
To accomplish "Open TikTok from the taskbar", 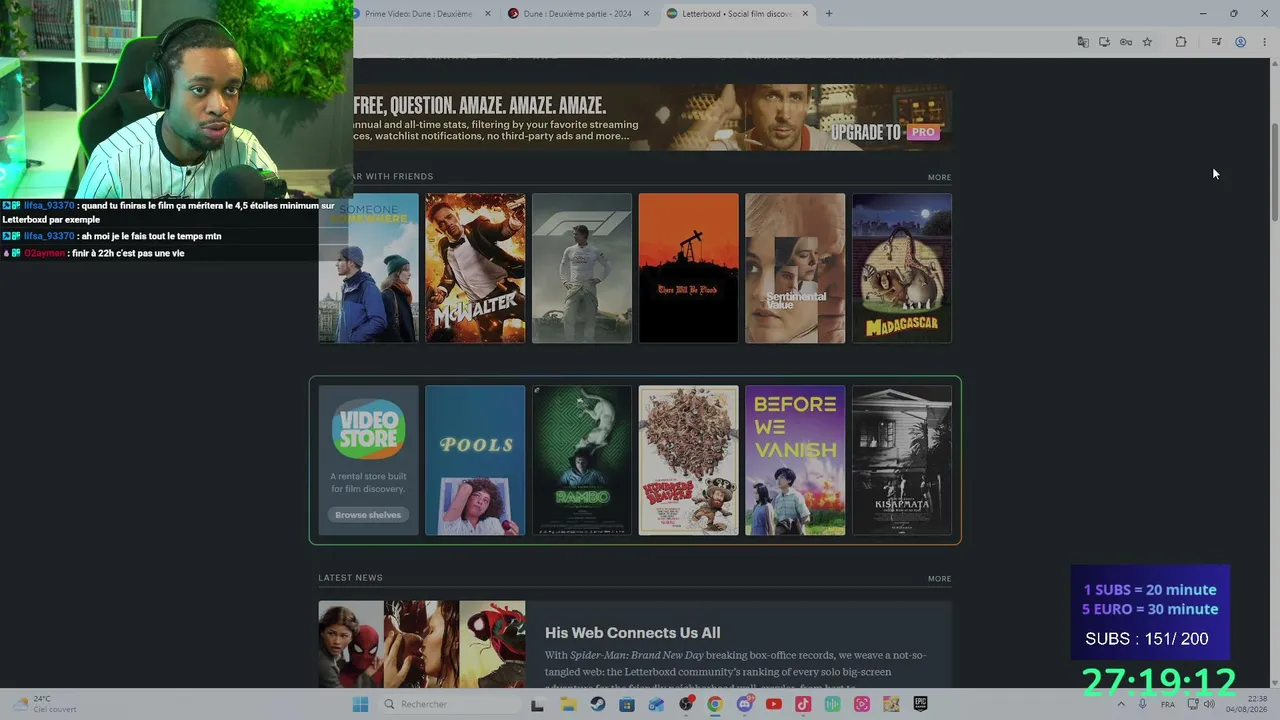I will (x=803, y=704).
